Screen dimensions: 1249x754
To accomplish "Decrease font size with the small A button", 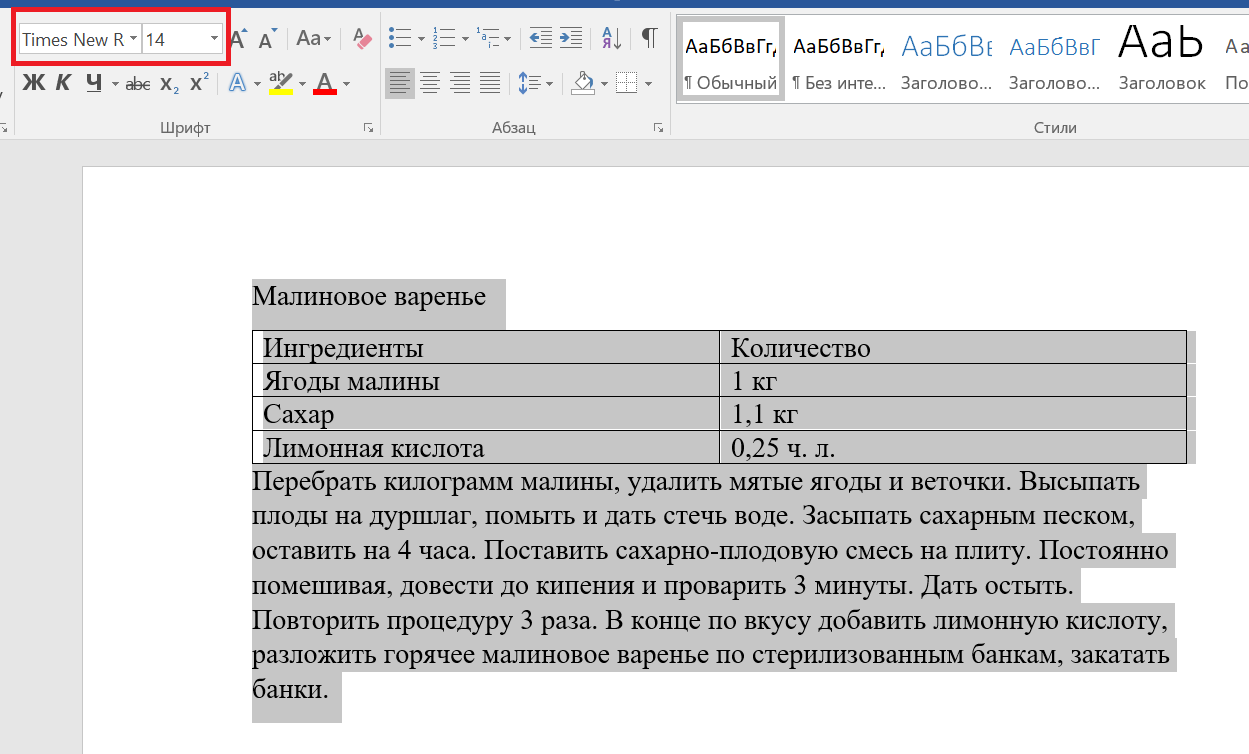I will [x=266, y=40].
